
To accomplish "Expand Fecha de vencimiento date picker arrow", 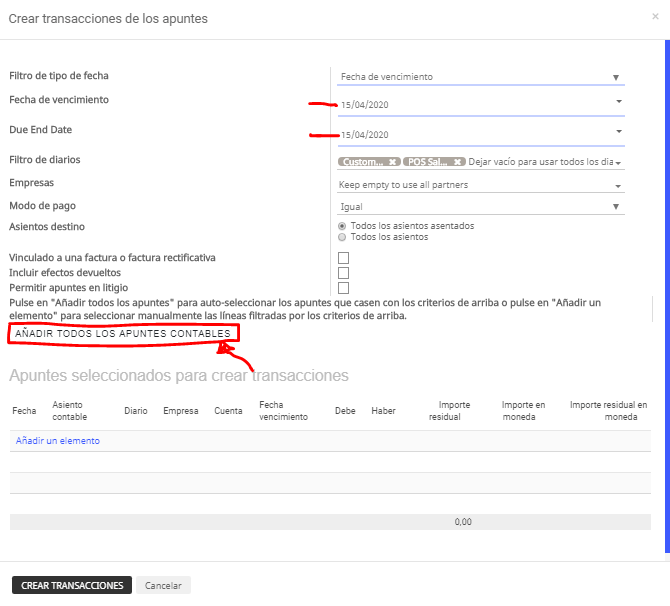I will coord(619,101).
